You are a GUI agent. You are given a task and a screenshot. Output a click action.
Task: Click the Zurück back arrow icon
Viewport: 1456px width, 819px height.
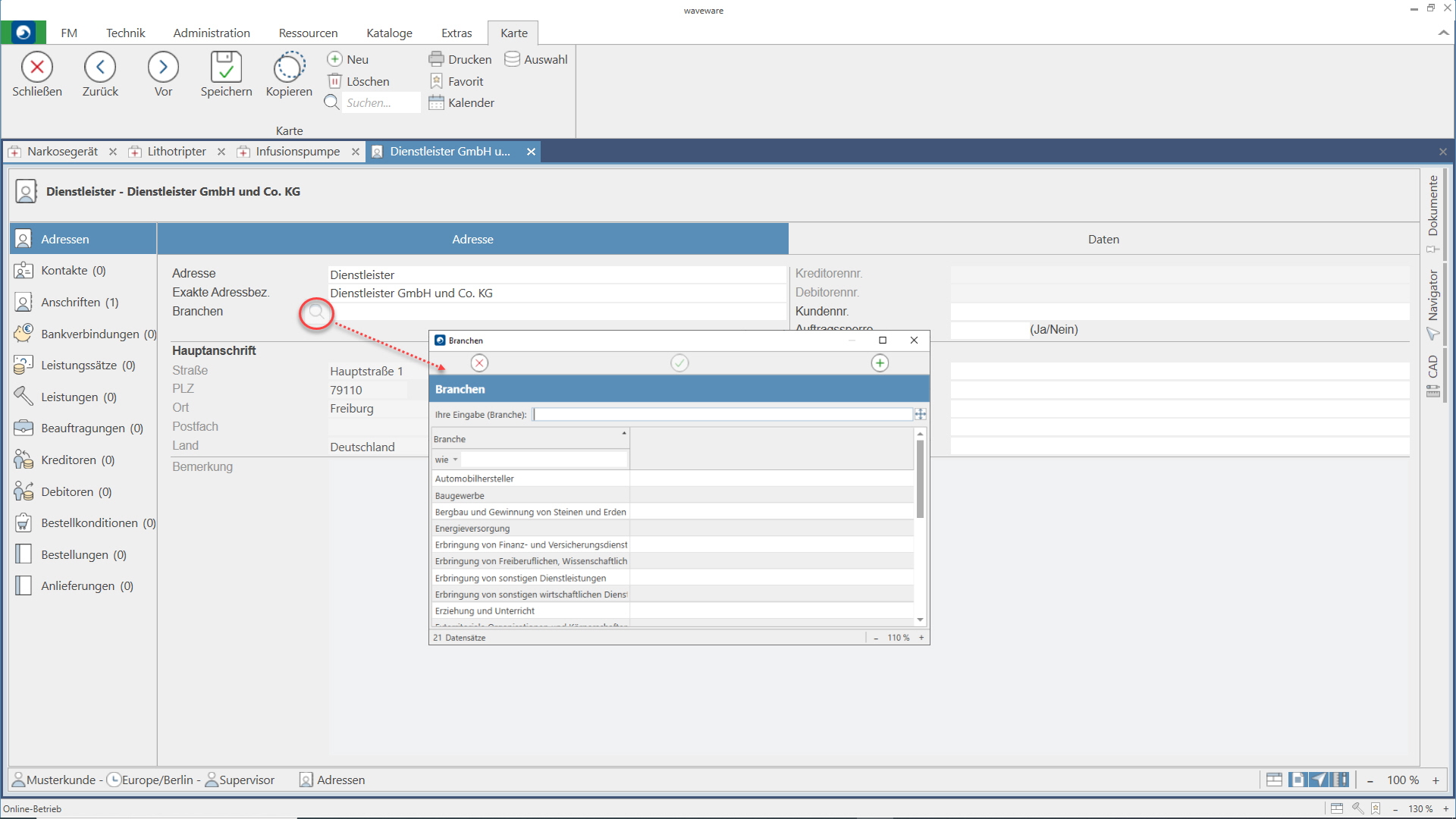click(100, 67)
